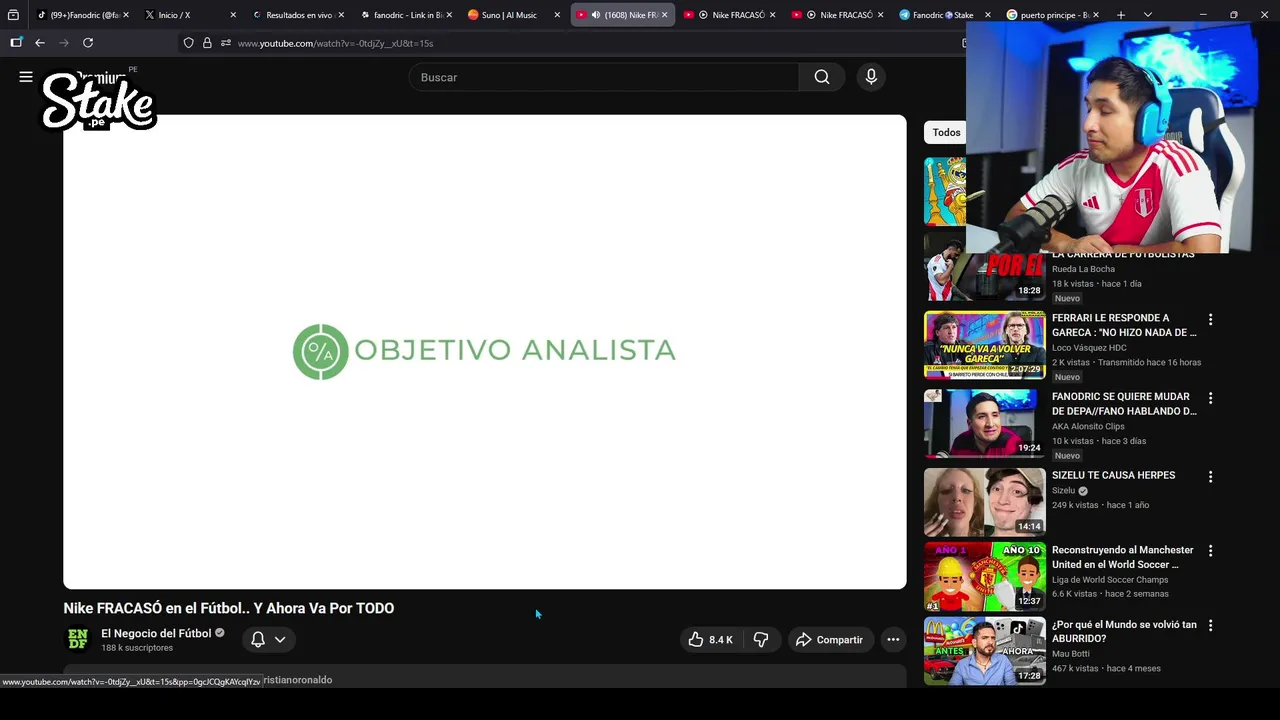Viewport: 1280px width, 720px height.
Task: Open El Negocio del Fútbol channel name link
Action: pos(156,633)
